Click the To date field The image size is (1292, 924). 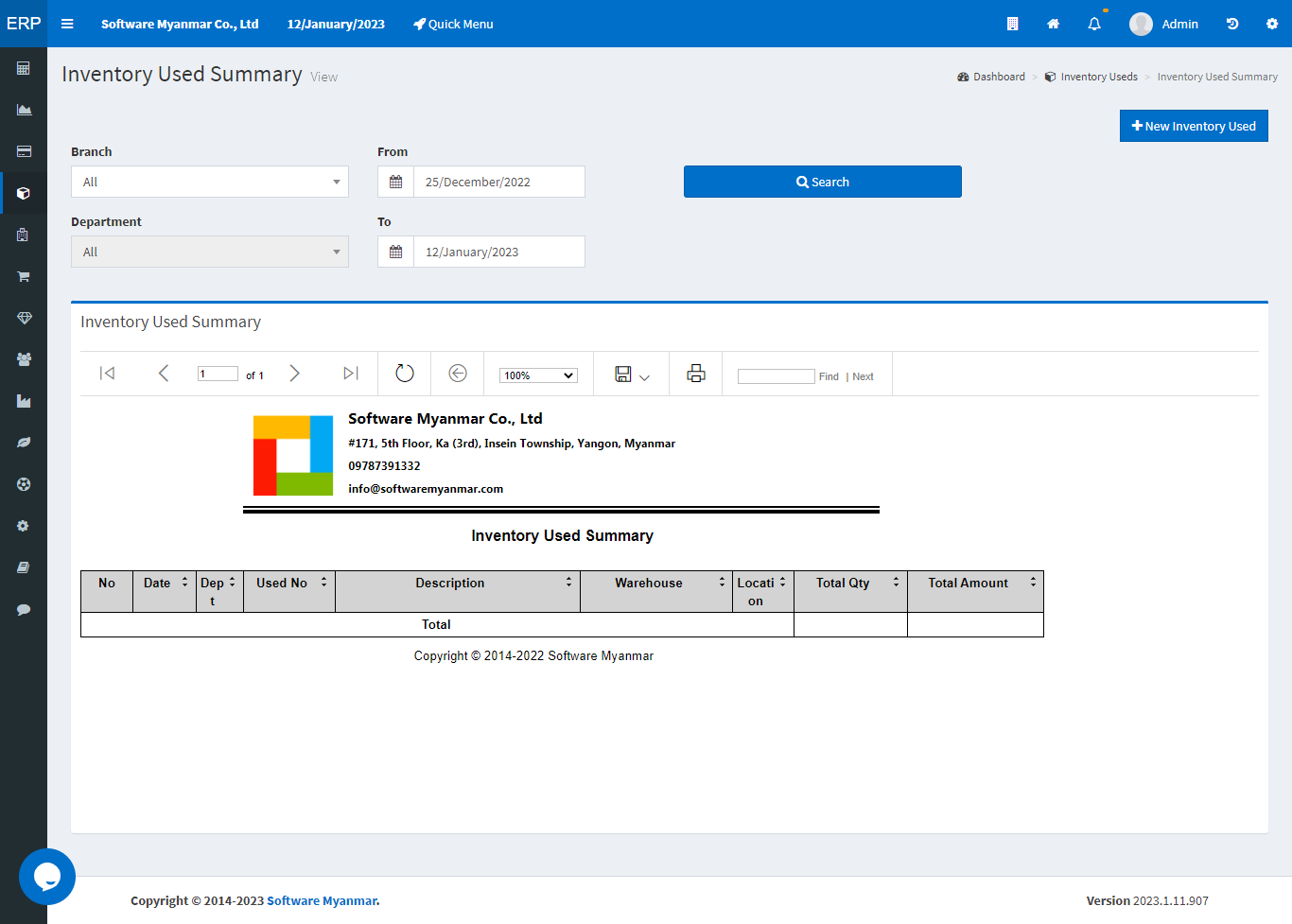[499, 252]
